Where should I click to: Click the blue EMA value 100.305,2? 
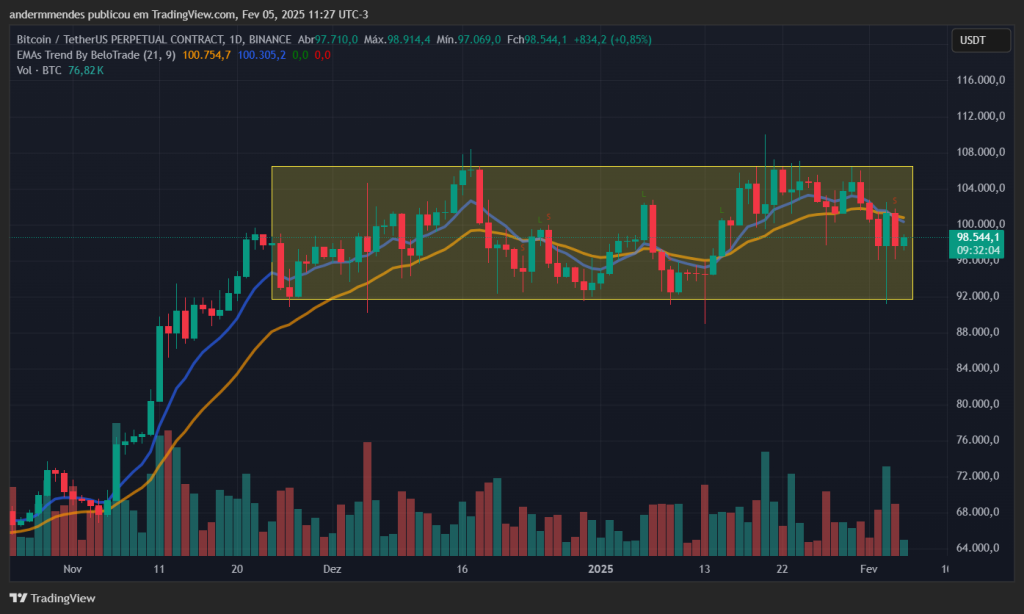click(x=261, y=55)
